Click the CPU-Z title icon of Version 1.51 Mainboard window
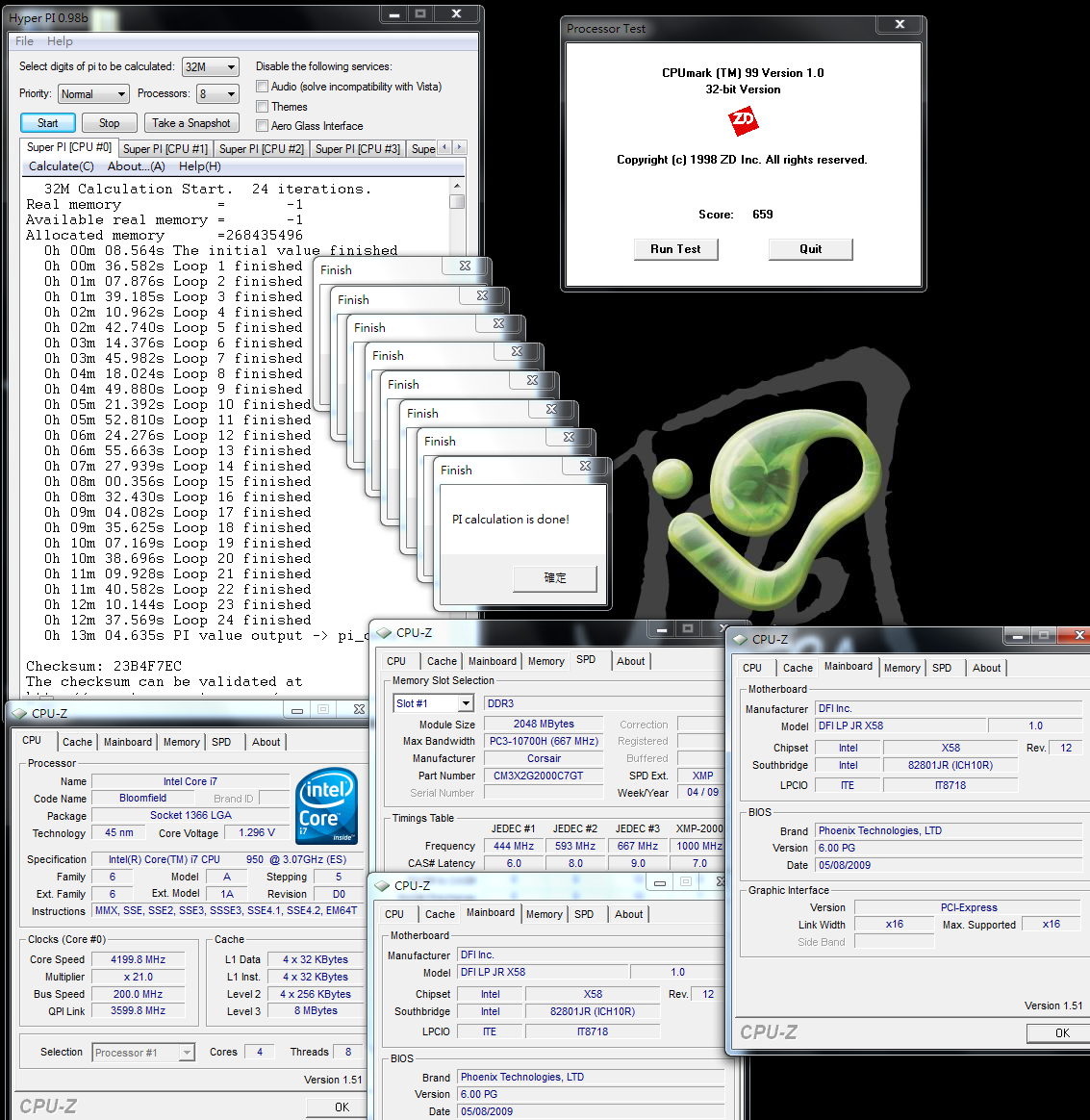Screen dimensions: 1090x1120 click(x=740, y=639)
